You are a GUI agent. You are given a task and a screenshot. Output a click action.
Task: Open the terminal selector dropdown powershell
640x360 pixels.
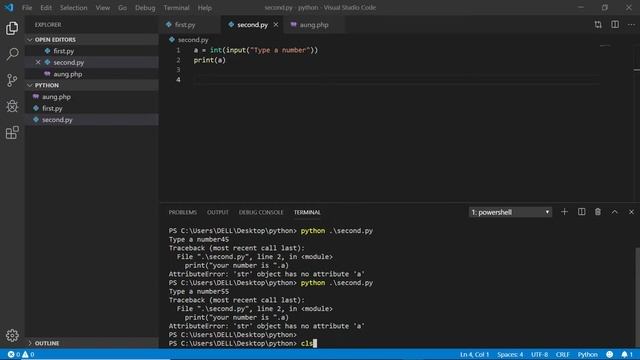pyautogui.click(x=510, y=212)
